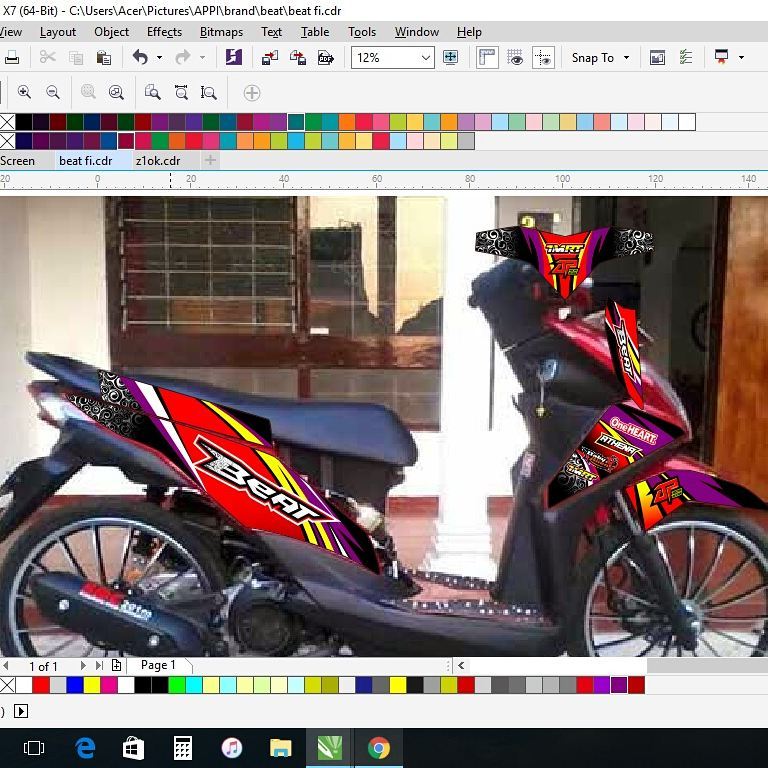Image resolution: width=768 pixels, height=768 pixels.
Task: Click the play arrow box at bottom left
Action: (x=21, y=711)
